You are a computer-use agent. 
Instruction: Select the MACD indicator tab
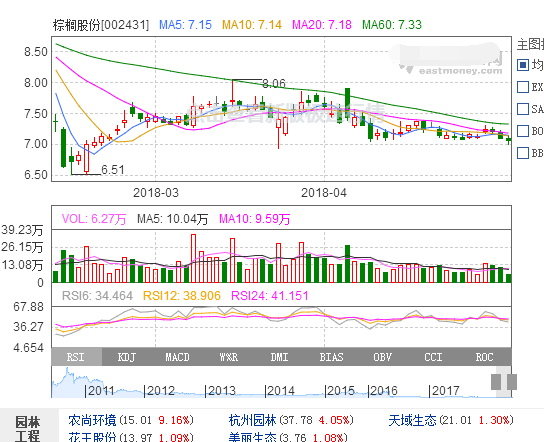[178, 357]
